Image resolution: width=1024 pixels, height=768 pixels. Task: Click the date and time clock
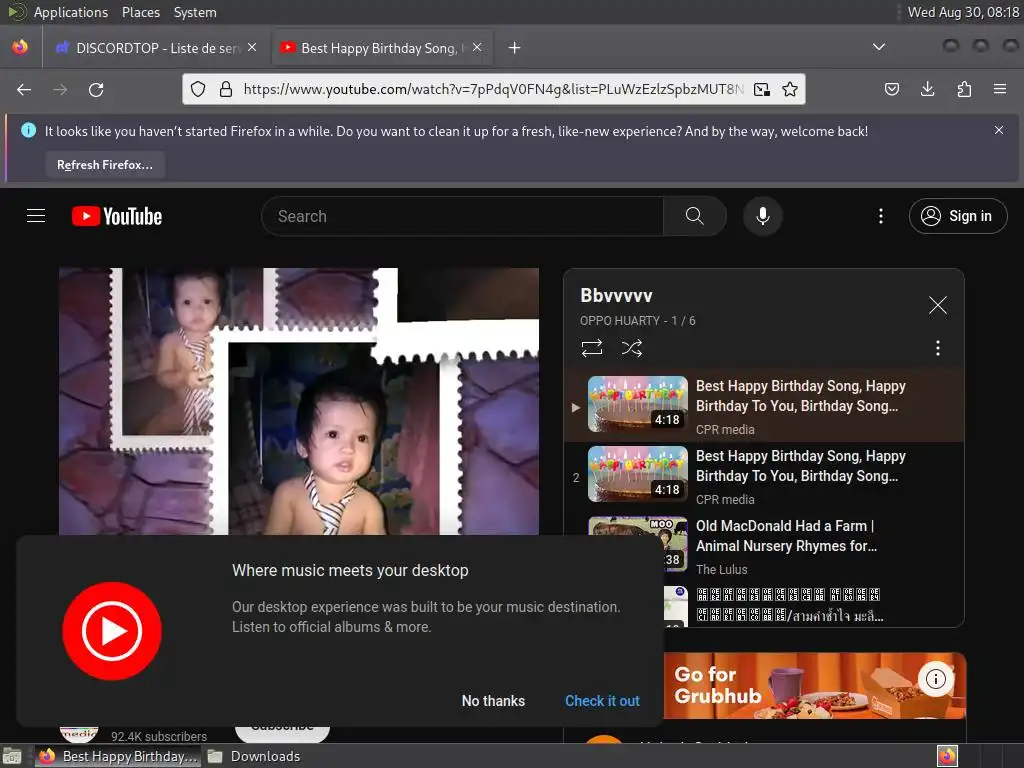(x=963, y=12)
